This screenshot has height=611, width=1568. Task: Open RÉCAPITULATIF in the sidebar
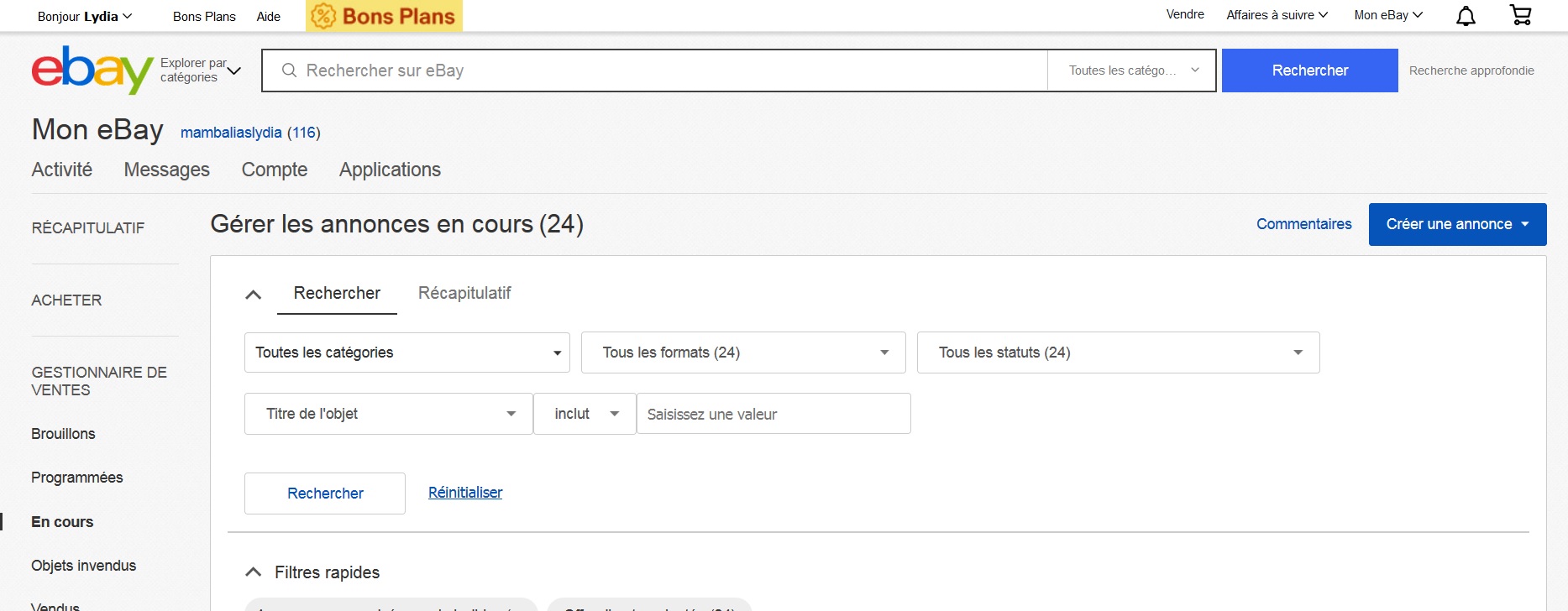coord(88,228)
